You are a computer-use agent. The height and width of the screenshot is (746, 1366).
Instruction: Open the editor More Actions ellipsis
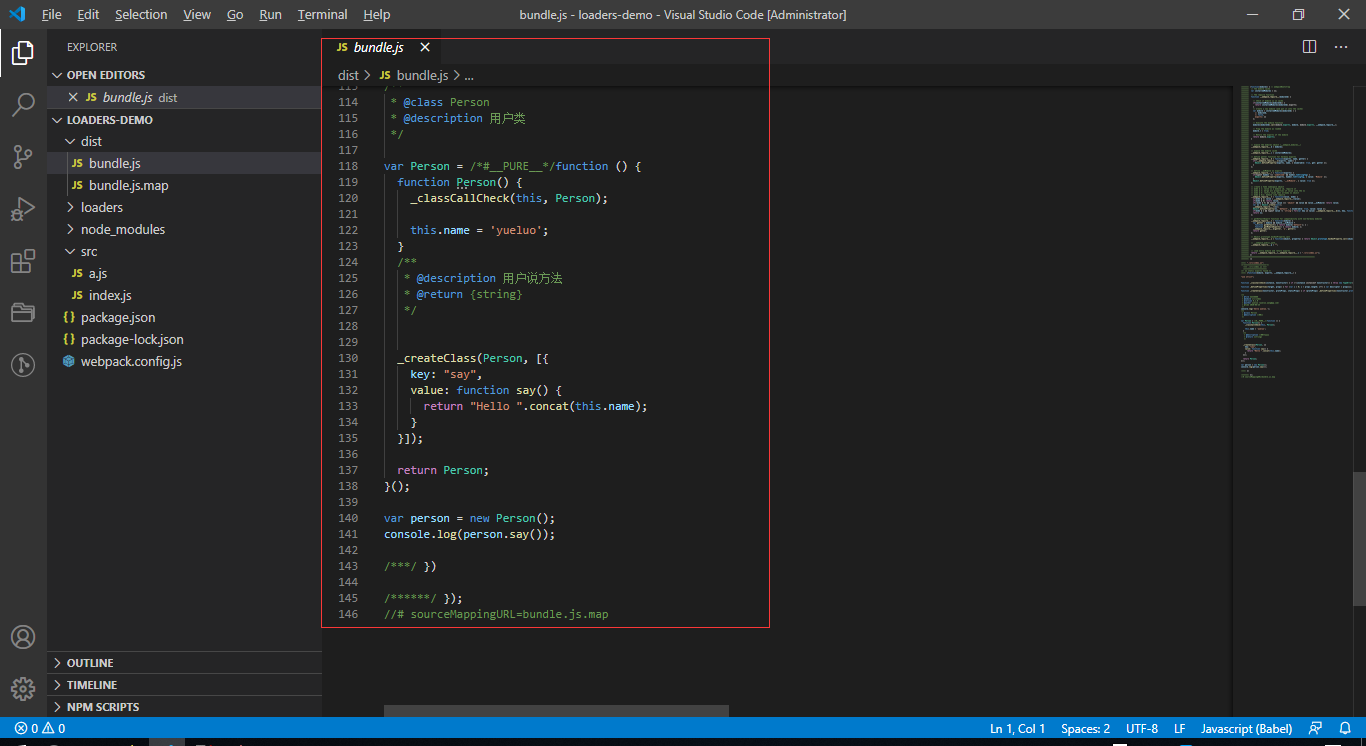(1341, 47)
